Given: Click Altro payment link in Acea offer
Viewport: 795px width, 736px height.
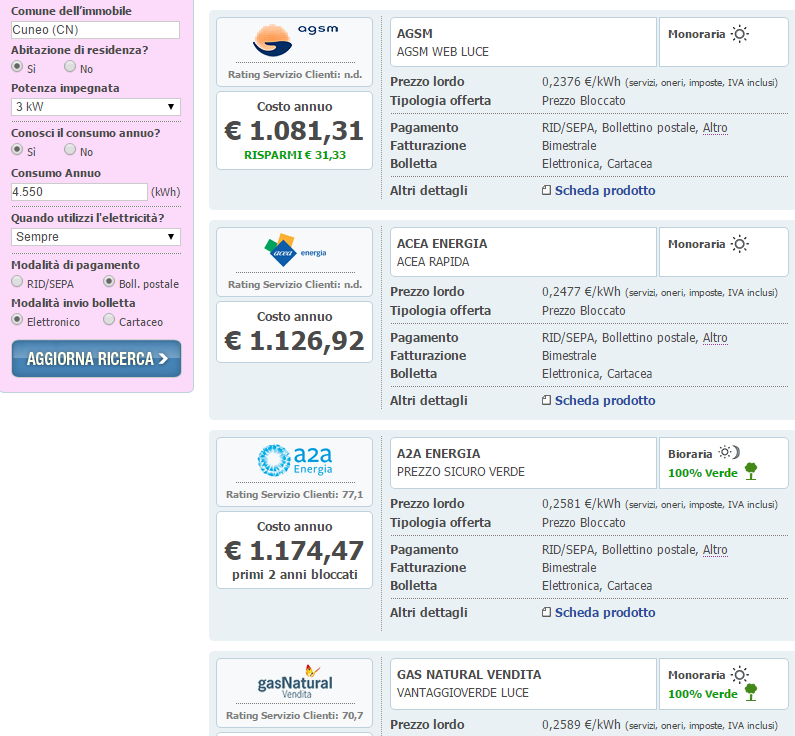Looking at the screenshot, I should click(x=715, y=338).
